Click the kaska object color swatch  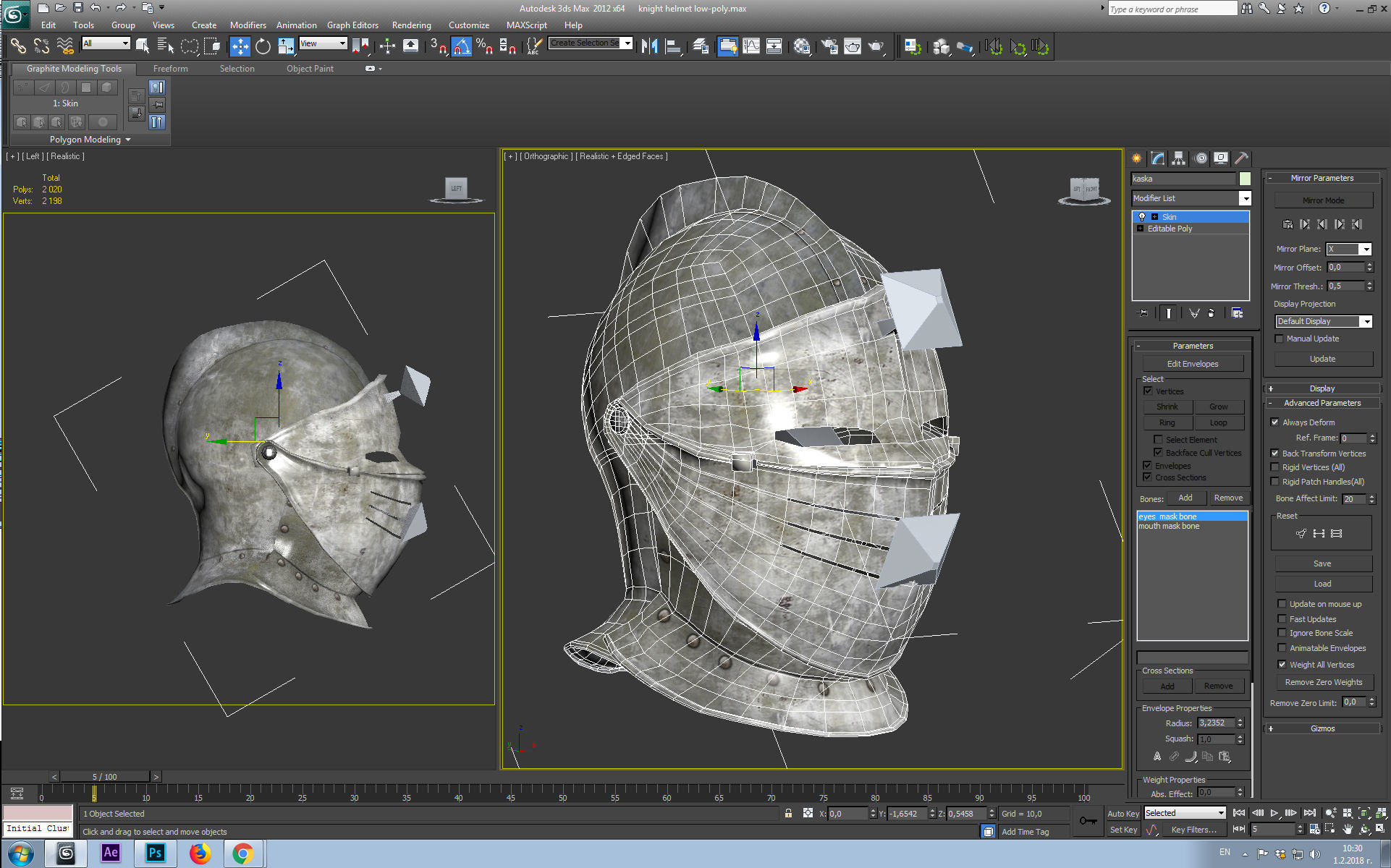click(1245, 179)
